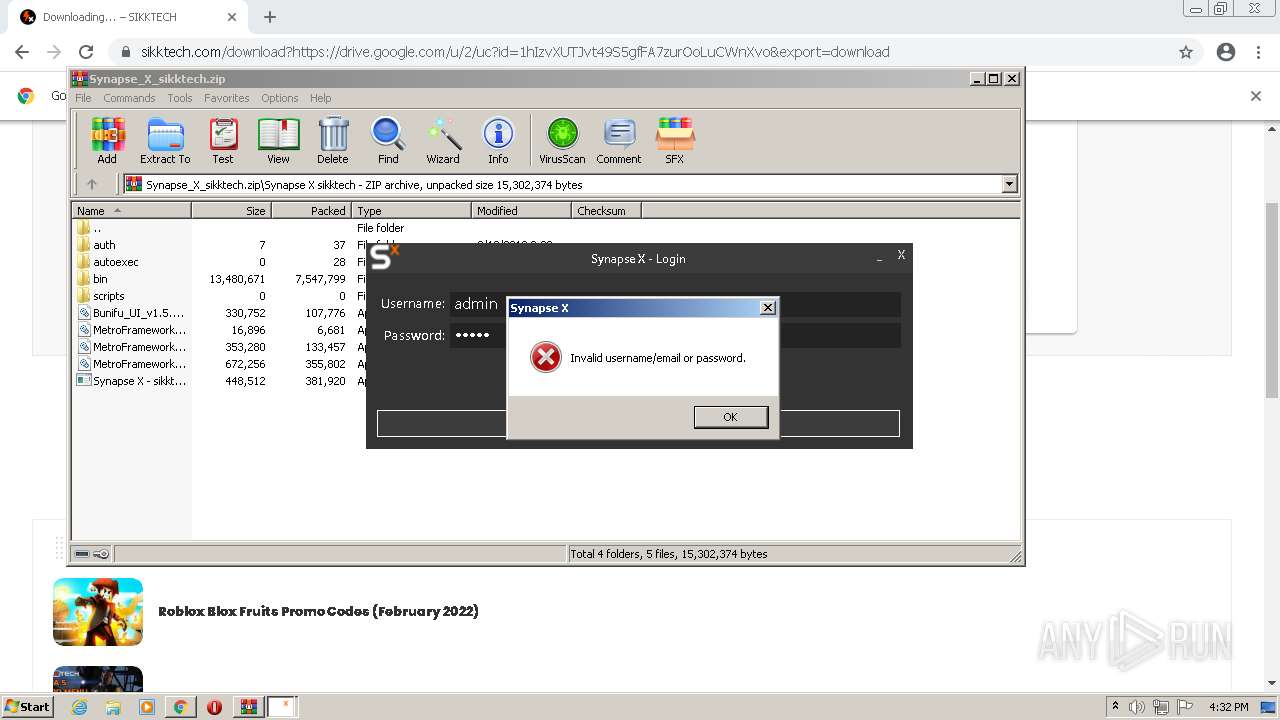Select the Bunifu_UI_v1.5 file
1280x720 pixels.
pos(138,313)
